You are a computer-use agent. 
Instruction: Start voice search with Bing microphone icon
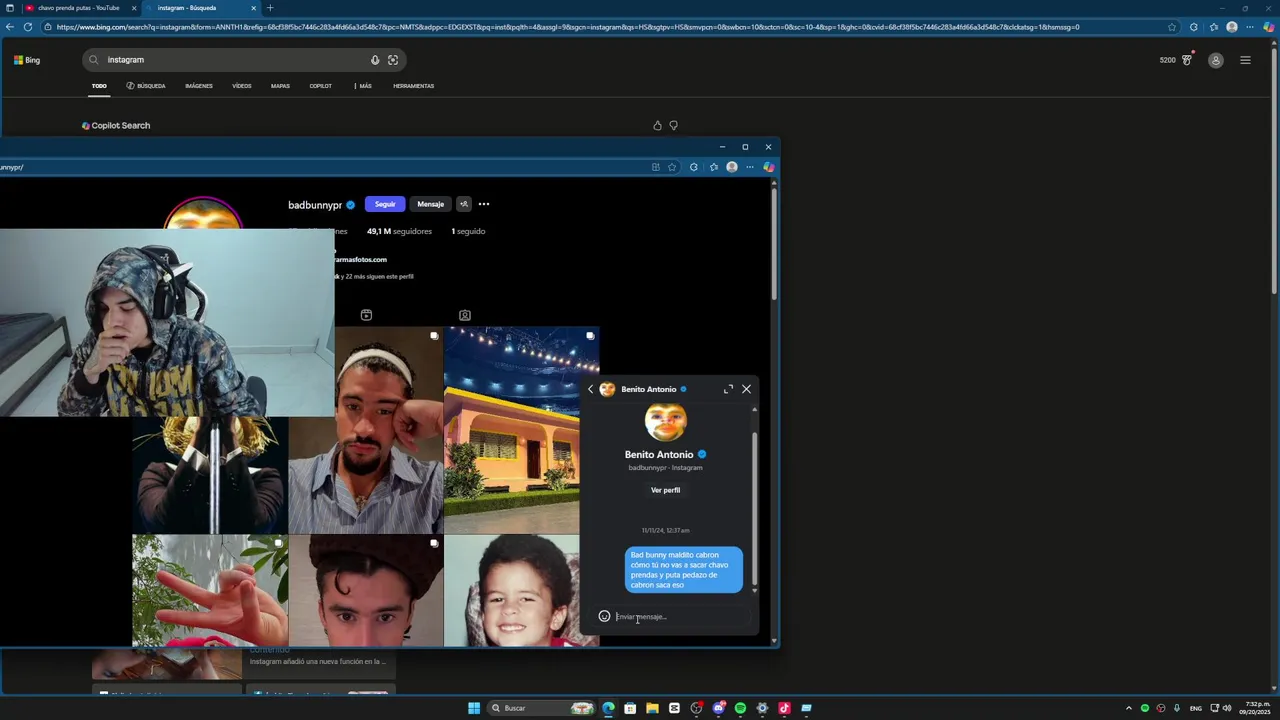click(375, 60)
